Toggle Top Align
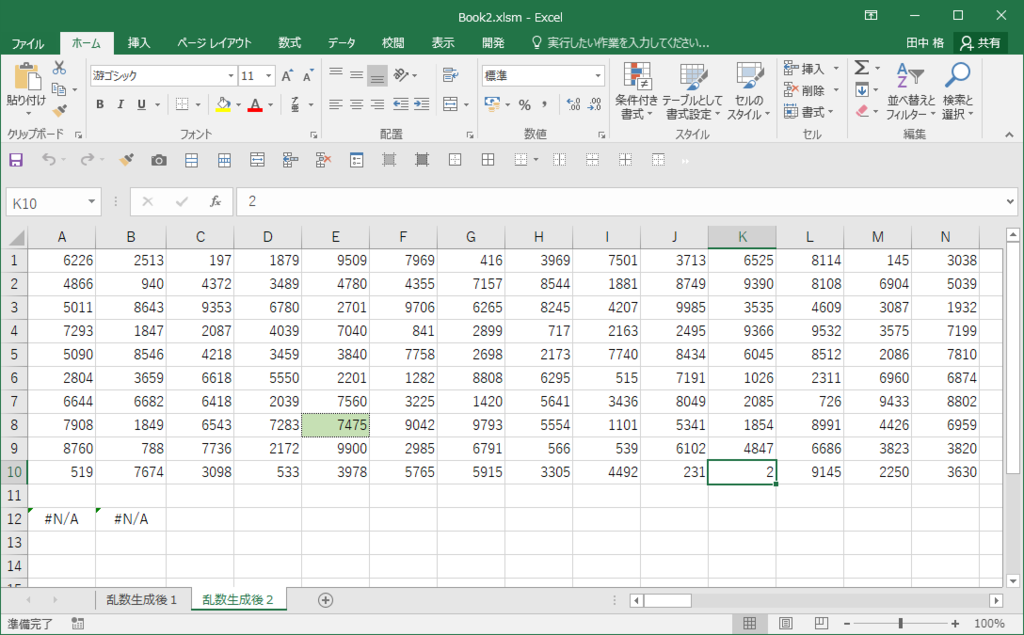Viewport: 1024px width, 635px height. click(336, 75)
